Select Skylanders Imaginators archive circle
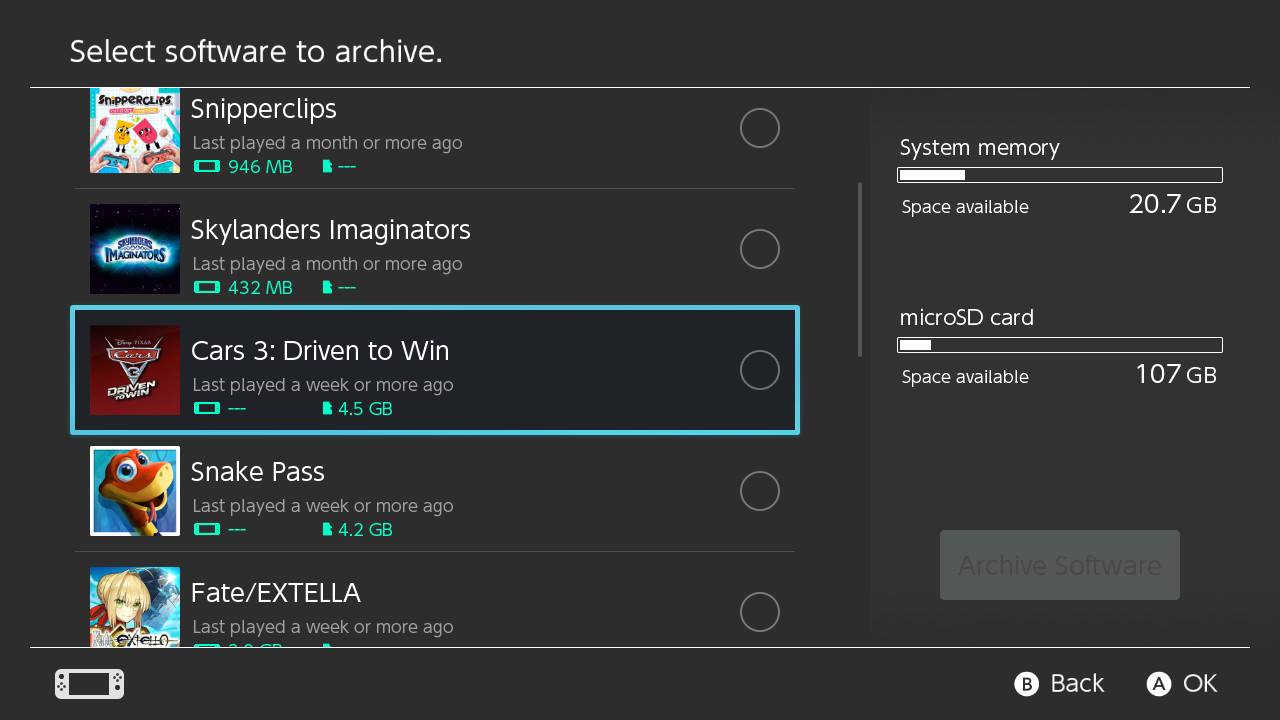This screenshot has height=720, width=1280. [x=760, y=248]
